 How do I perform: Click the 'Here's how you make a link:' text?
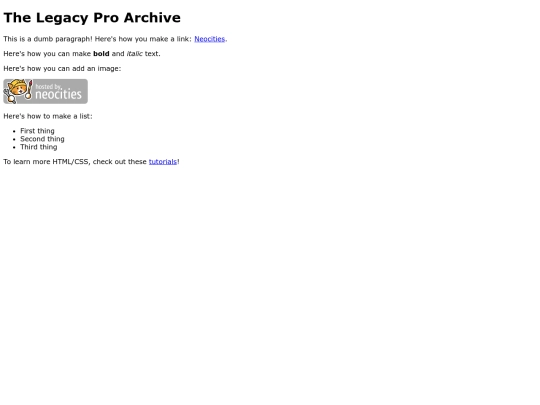point(143,39)
